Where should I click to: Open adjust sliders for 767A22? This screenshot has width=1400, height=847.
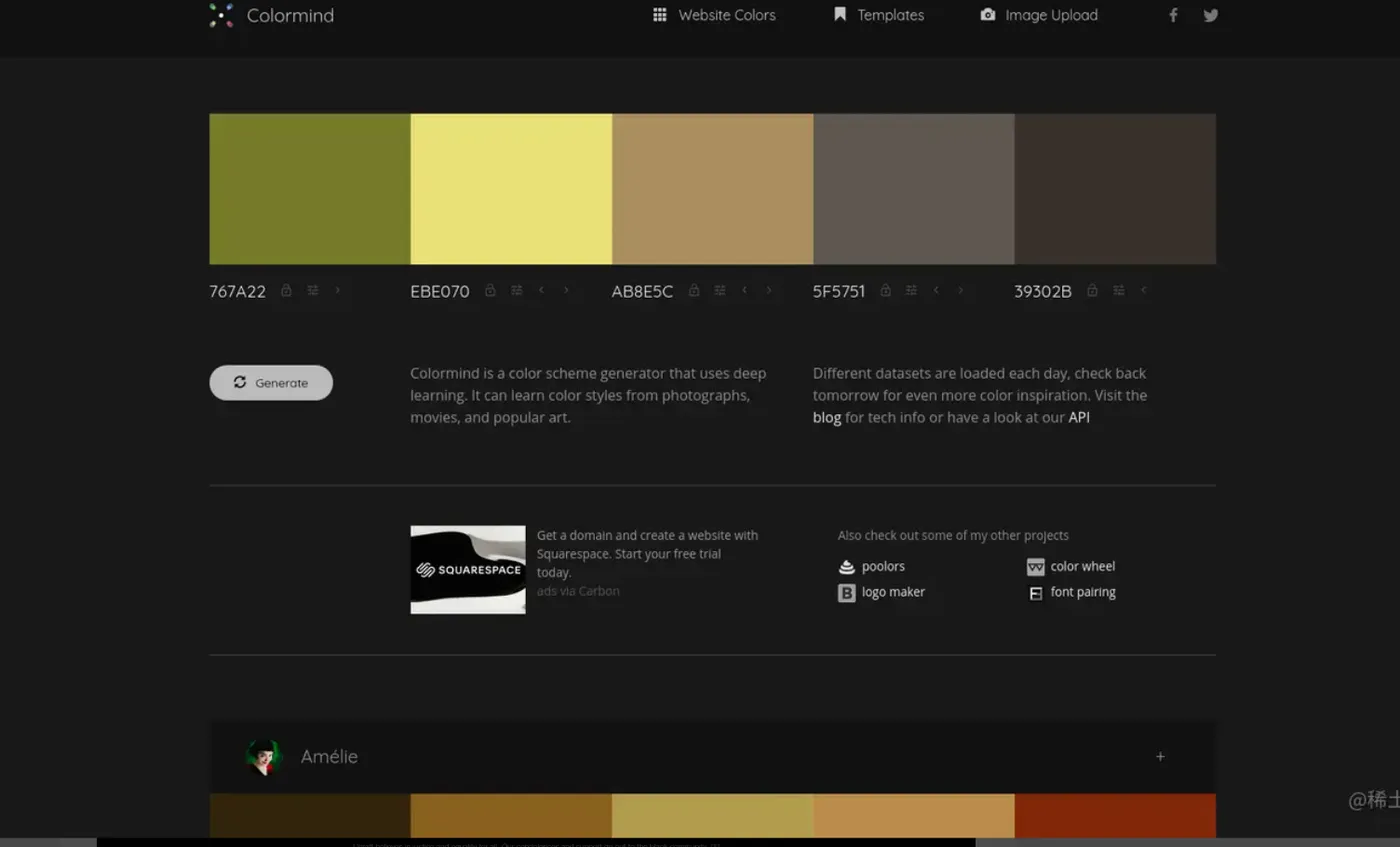[313, 291]
